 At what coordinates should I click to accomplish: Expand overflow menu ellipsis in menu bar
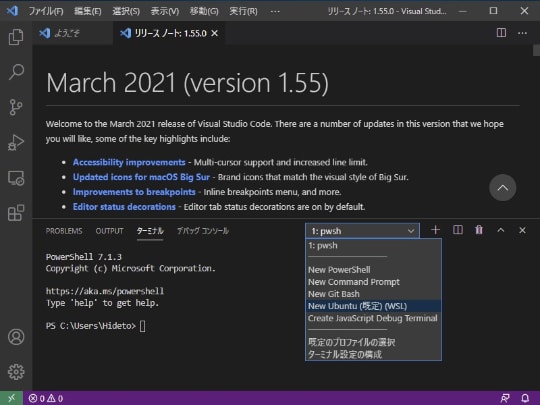275,11
